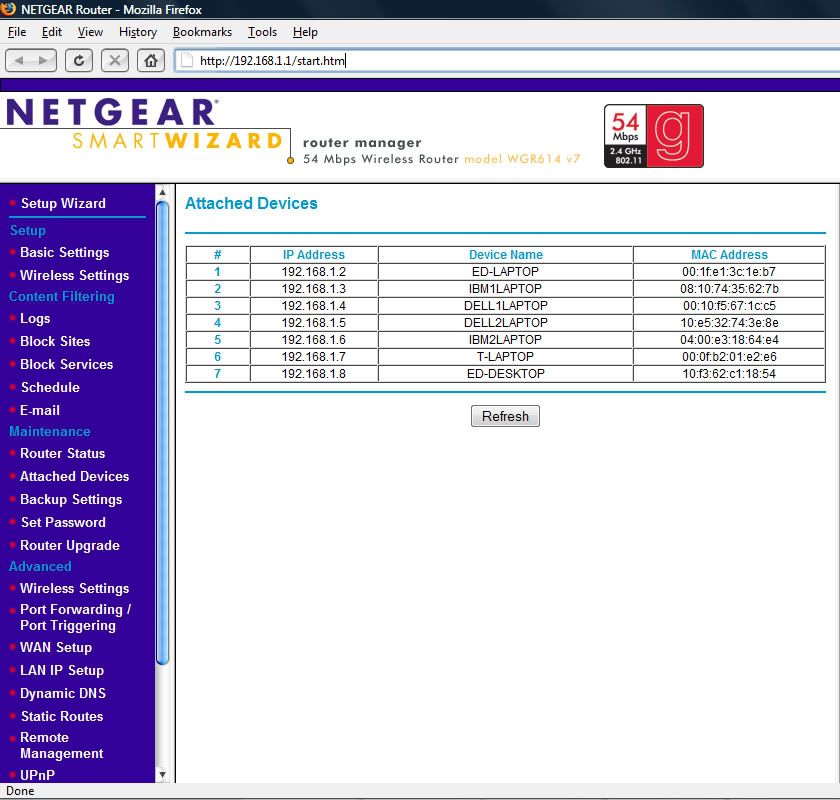The image size is (840, 800).
Task: Click the 54 Mbps g badge
Action: pos(654,136)
